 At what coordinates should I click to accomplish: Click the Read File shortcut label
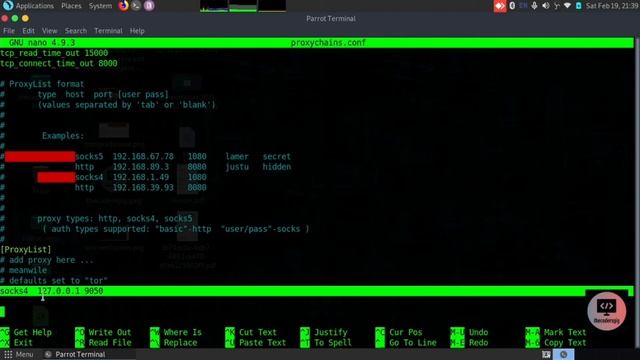pyautogui.click(x=110, y=342)
